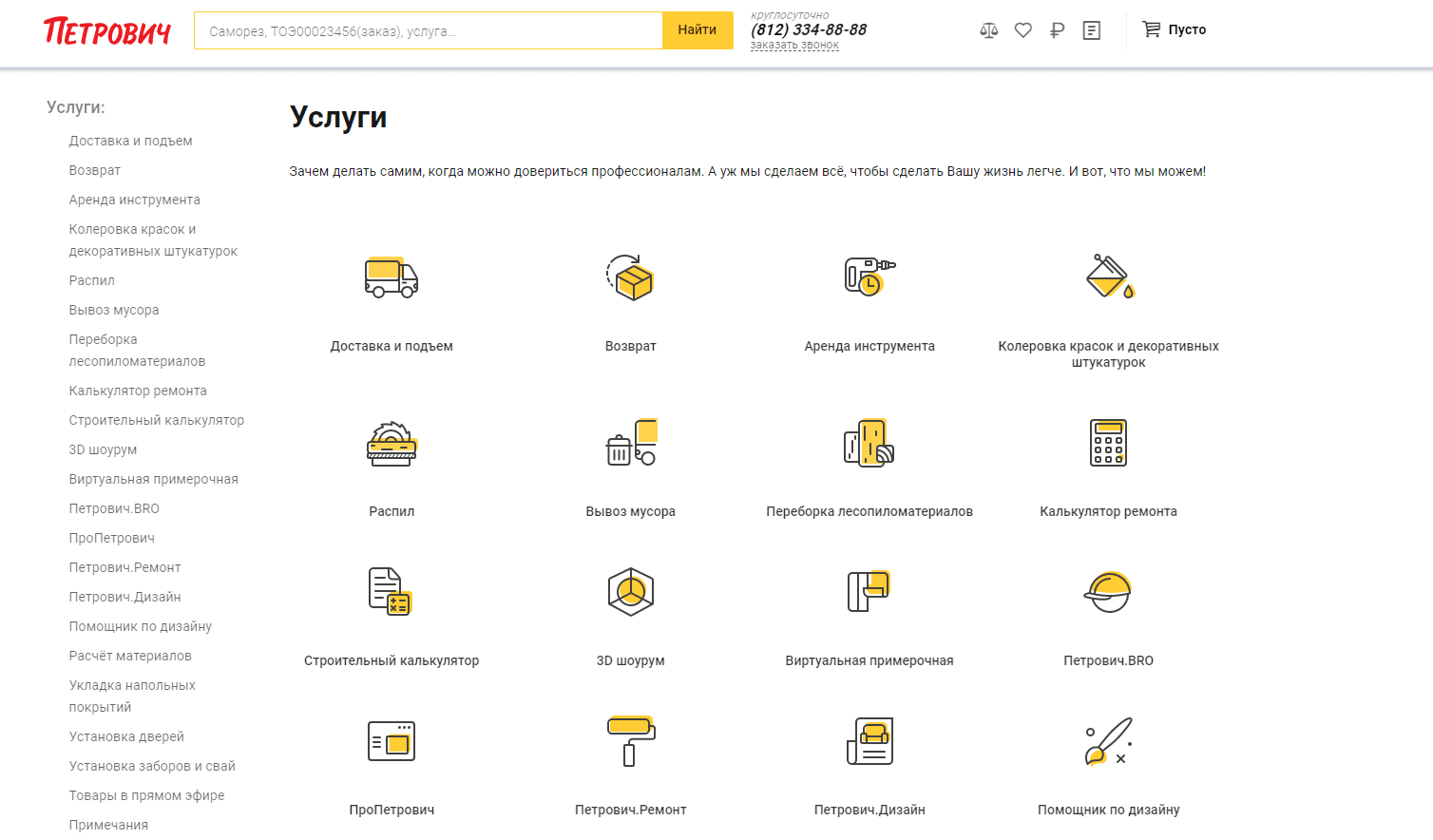The image size is (1433, 840).
Task: Select Переборка лесопиломатериалов in sidebar
Action: point(137,351)
